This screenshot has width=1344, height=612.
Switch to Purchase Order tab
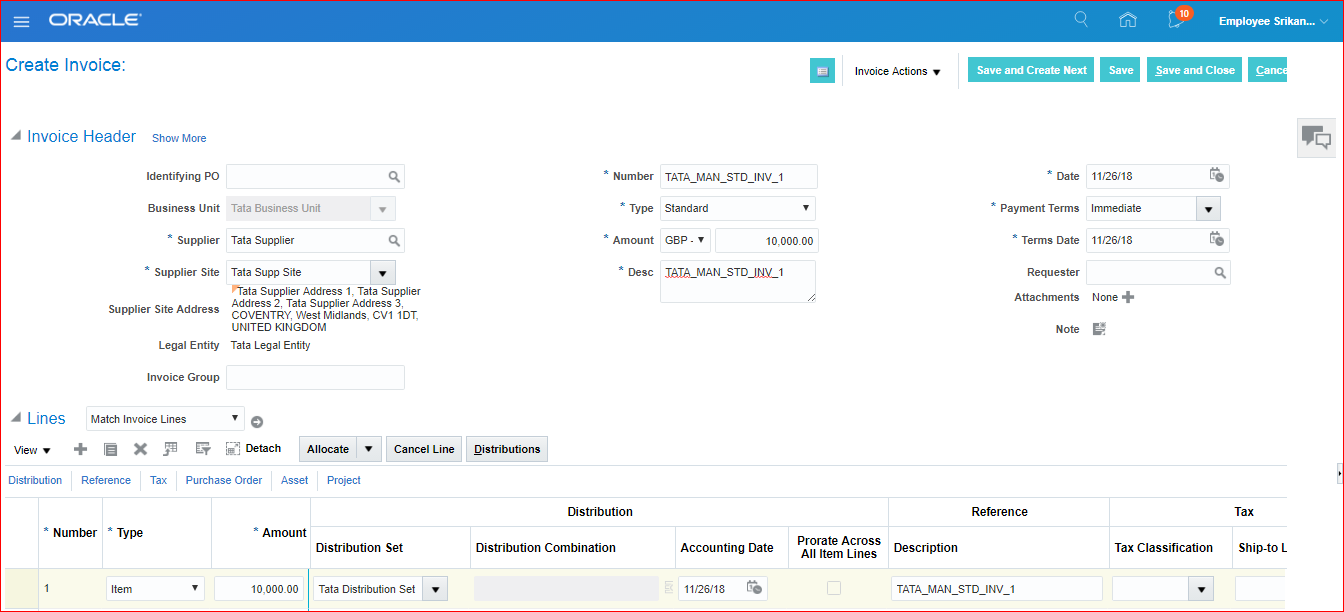(223, 480)
